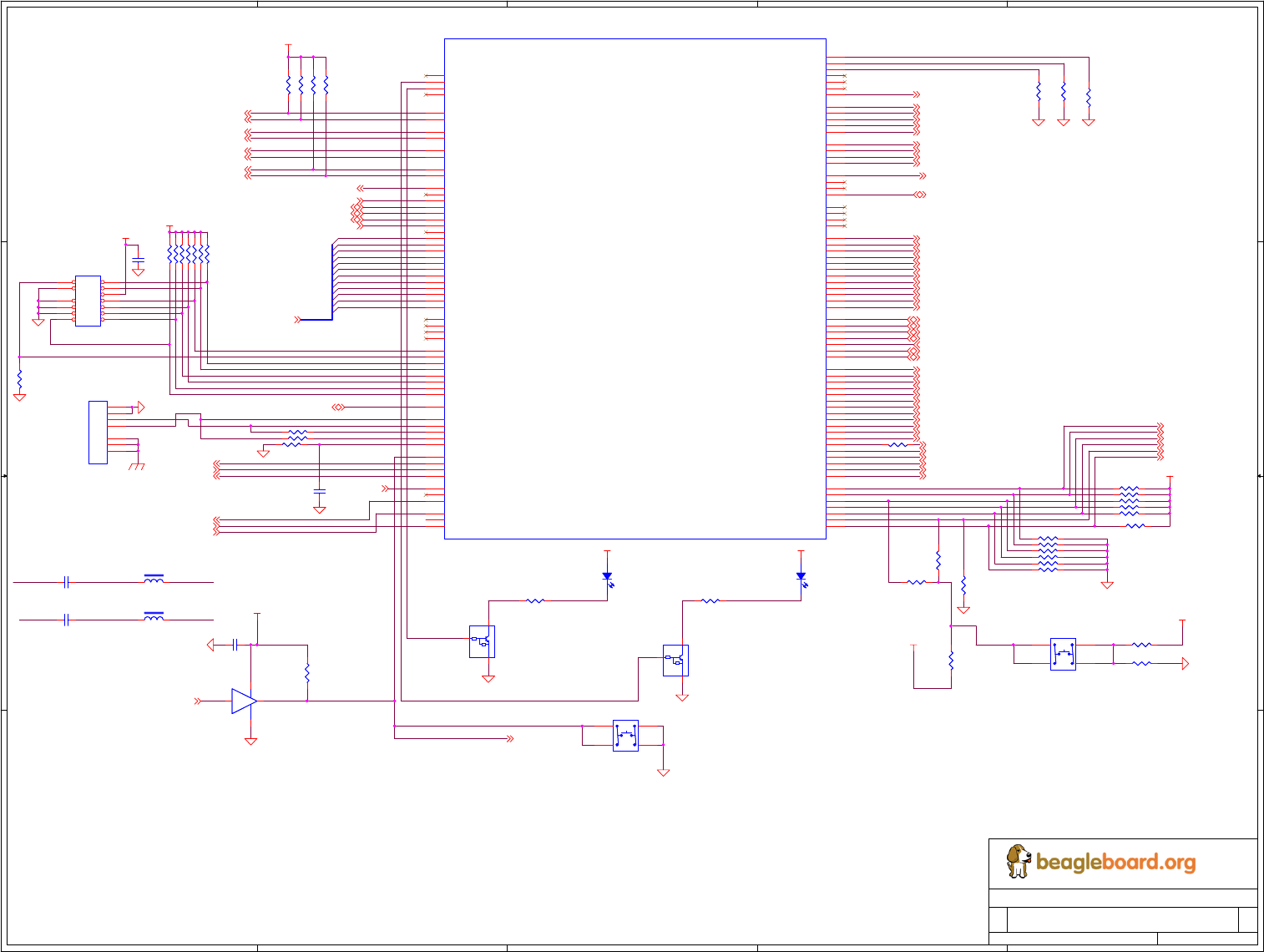Select the small eight-pin IC symbol
This screenshot has height=952, width=1264.
(88, 301)
